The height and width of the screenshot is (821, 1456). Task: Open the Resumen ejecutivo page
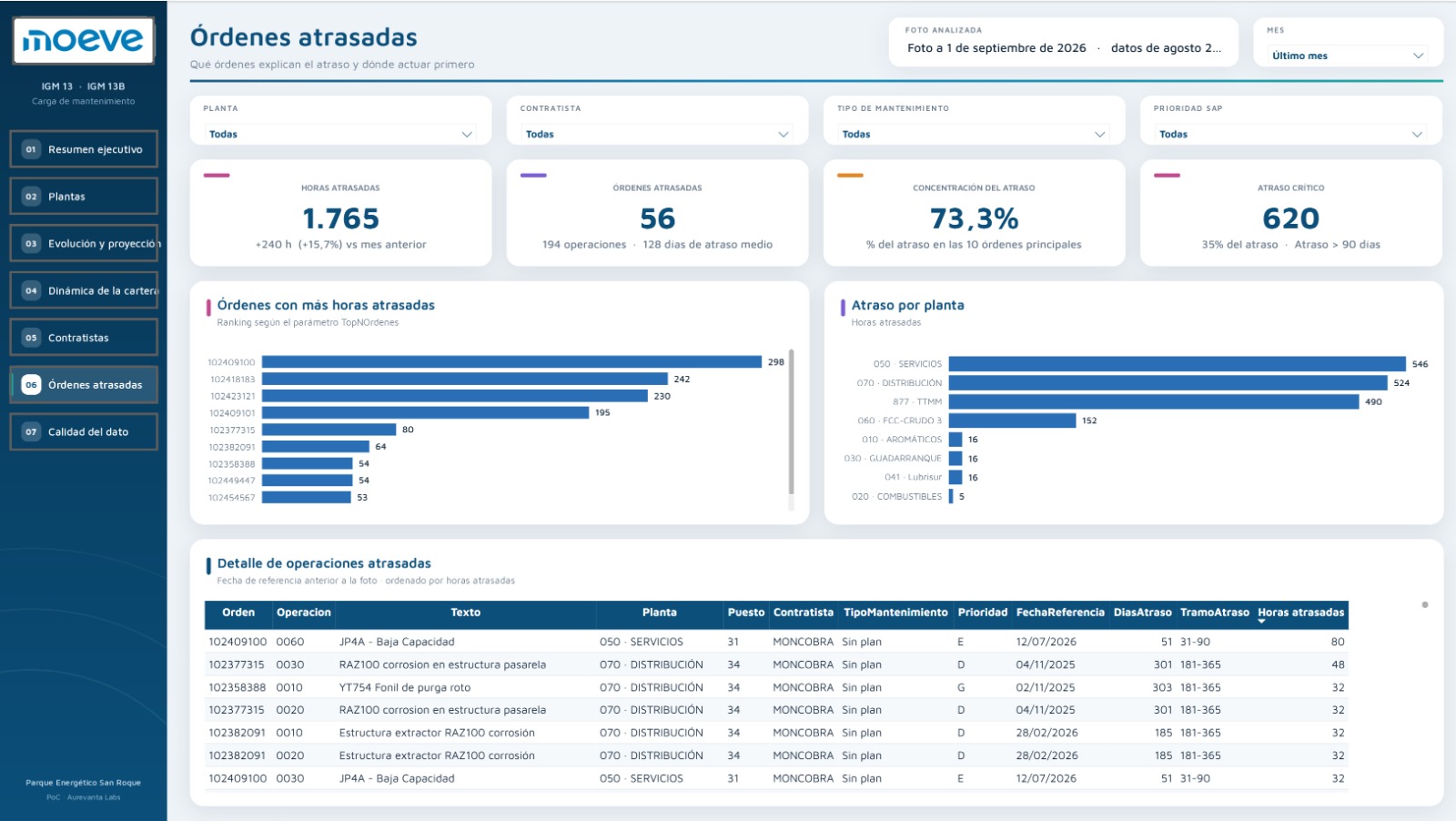[84, 149]
